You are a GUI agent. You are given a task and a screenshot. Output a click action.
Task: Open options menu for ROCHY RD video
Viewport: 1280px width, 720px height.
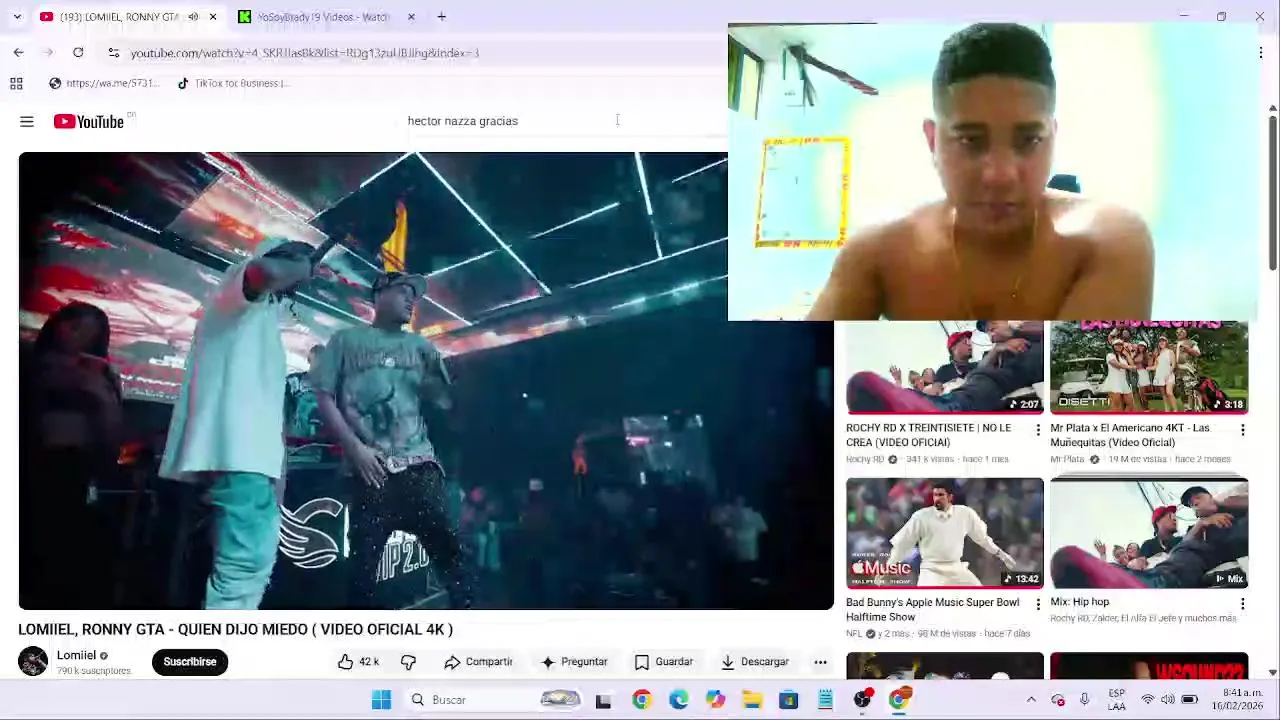1038,430
